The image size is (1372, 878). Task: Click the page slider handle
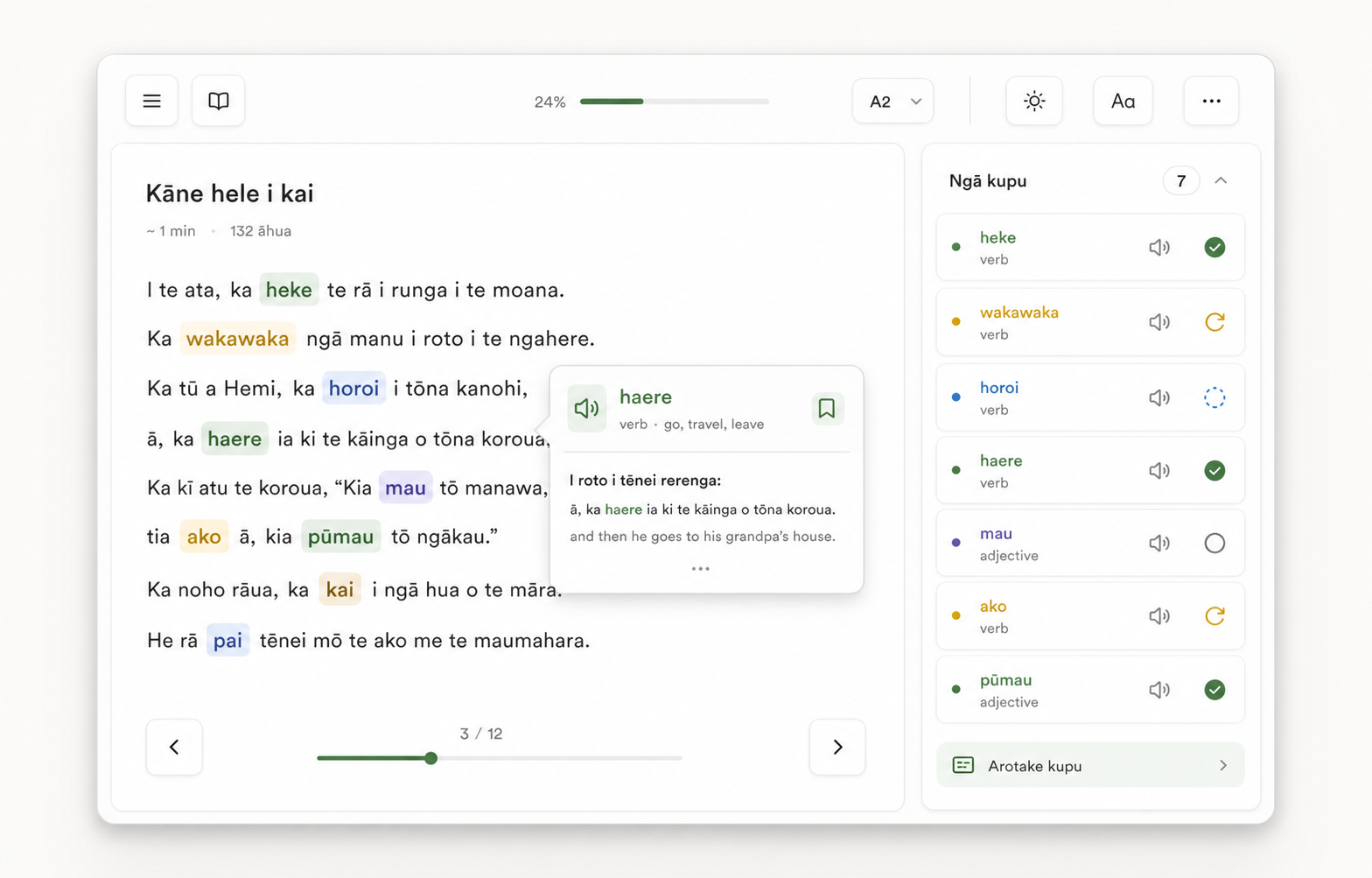[430, 758]
